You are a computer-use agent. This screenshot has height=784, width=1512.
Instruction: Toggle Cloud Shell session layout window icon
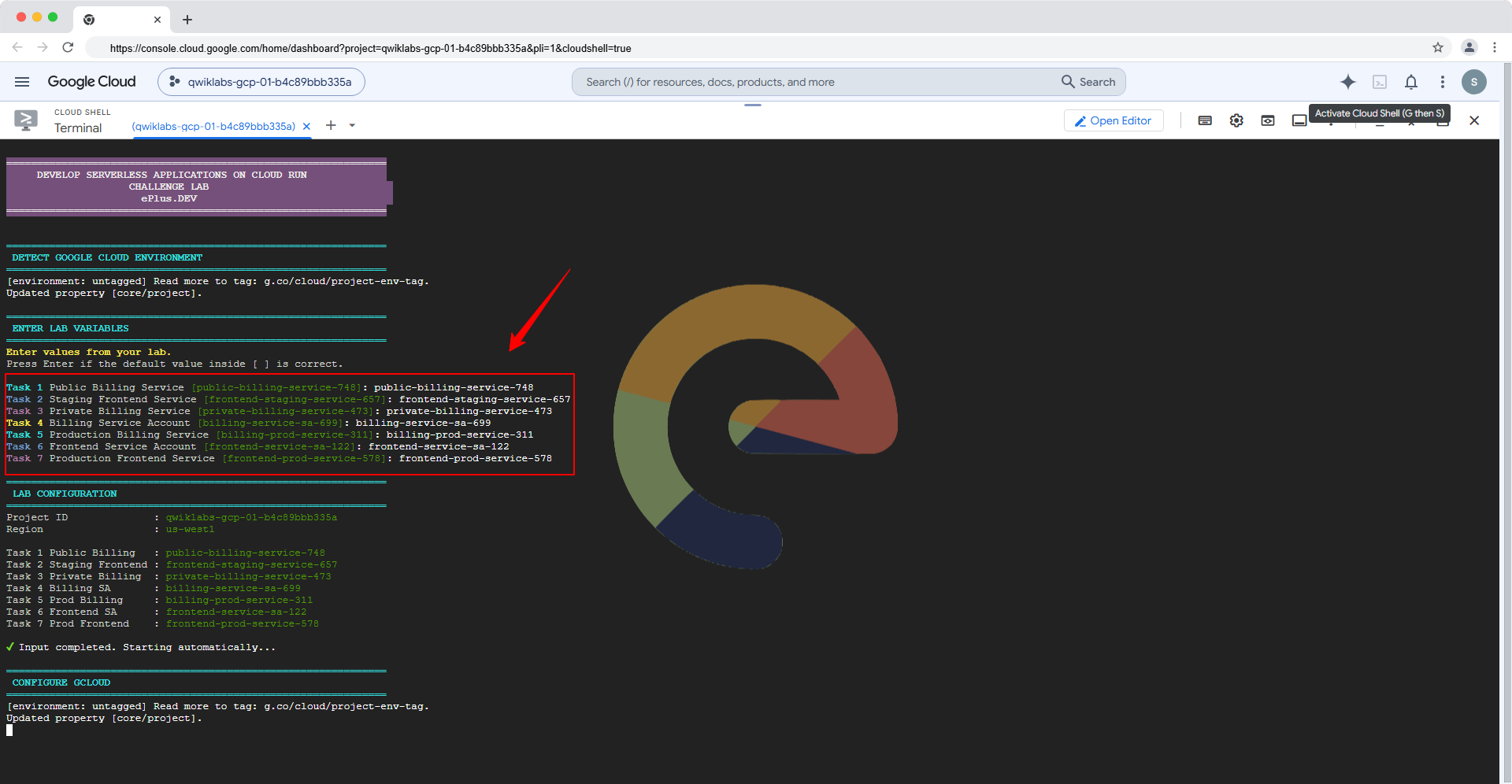coord(1299,120)
